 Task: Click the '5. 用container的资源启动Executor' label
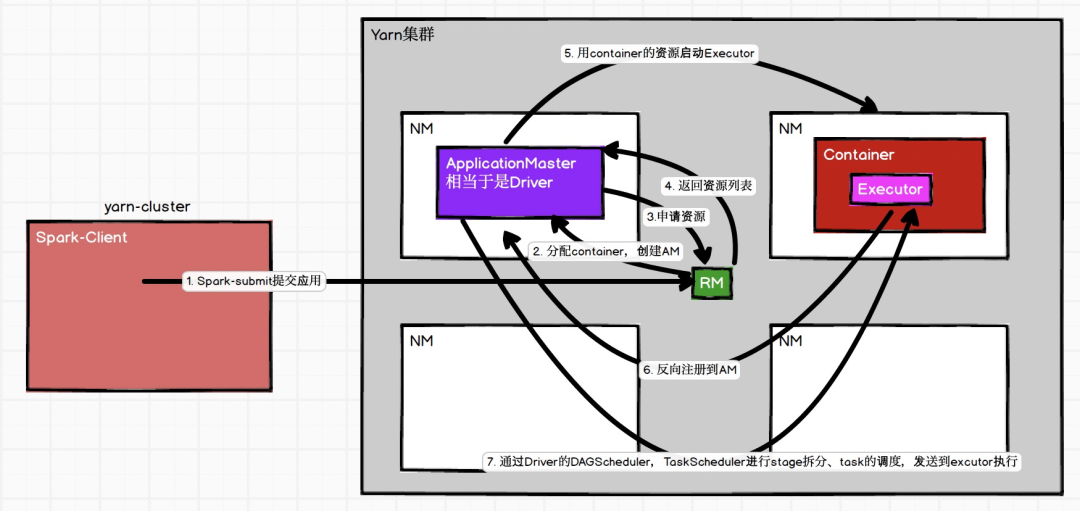(661, 55)
